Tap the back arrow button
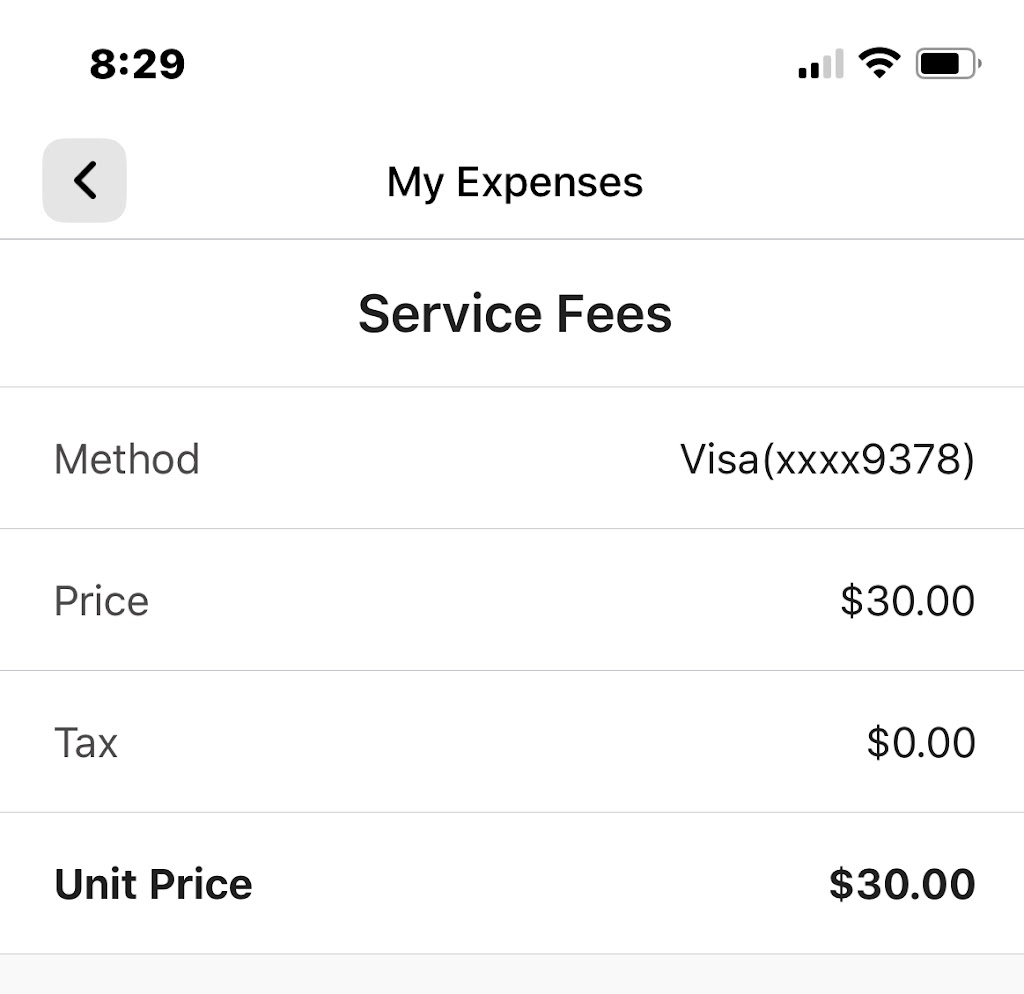 point(84,181)
